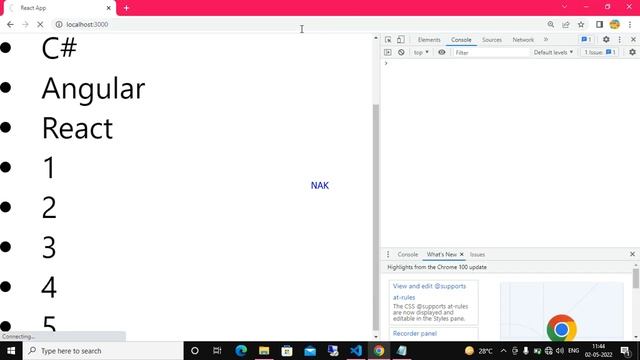Show more DevTools tabs chevron

[x=546, y=40]
